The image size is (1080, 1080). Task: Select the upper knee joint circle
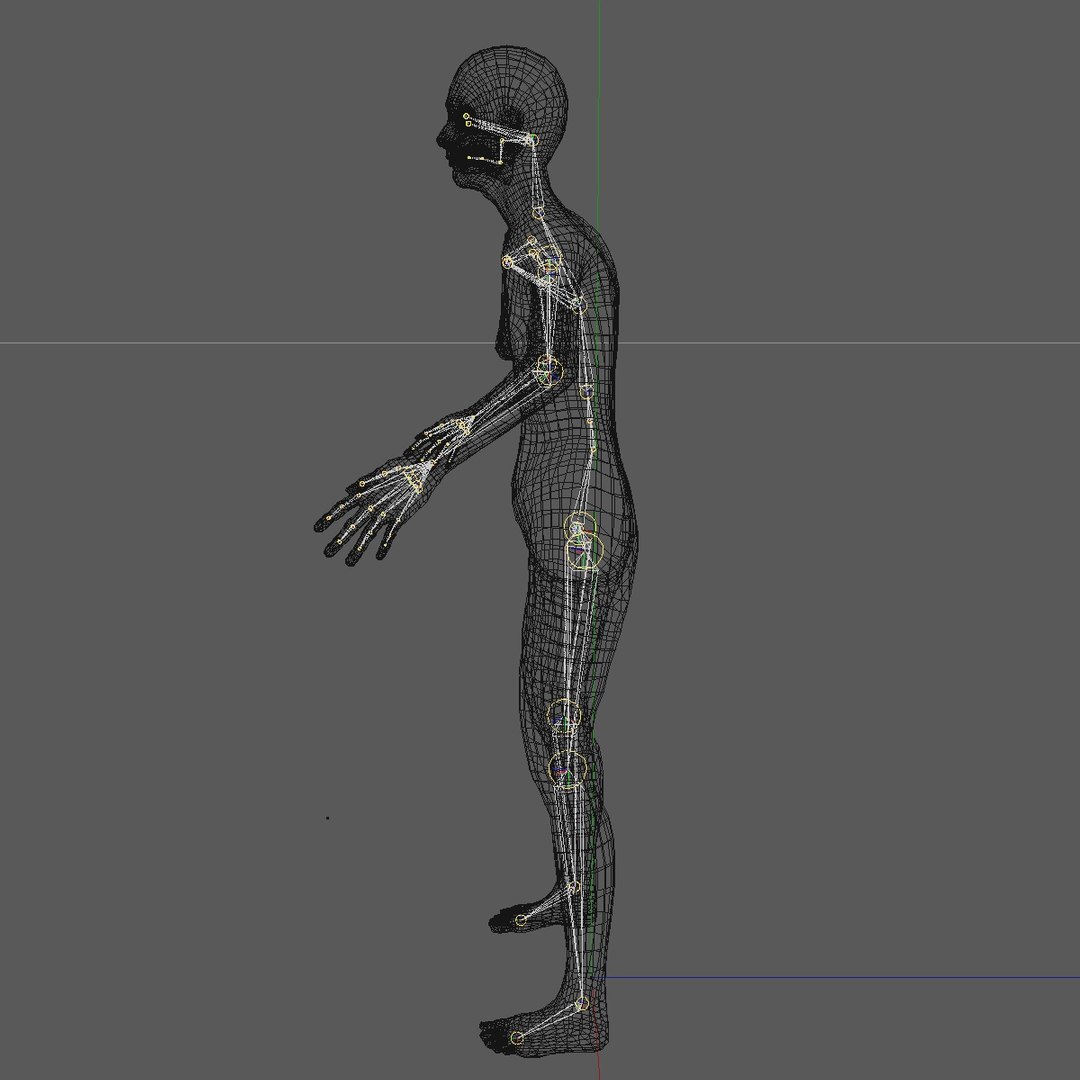563,716
